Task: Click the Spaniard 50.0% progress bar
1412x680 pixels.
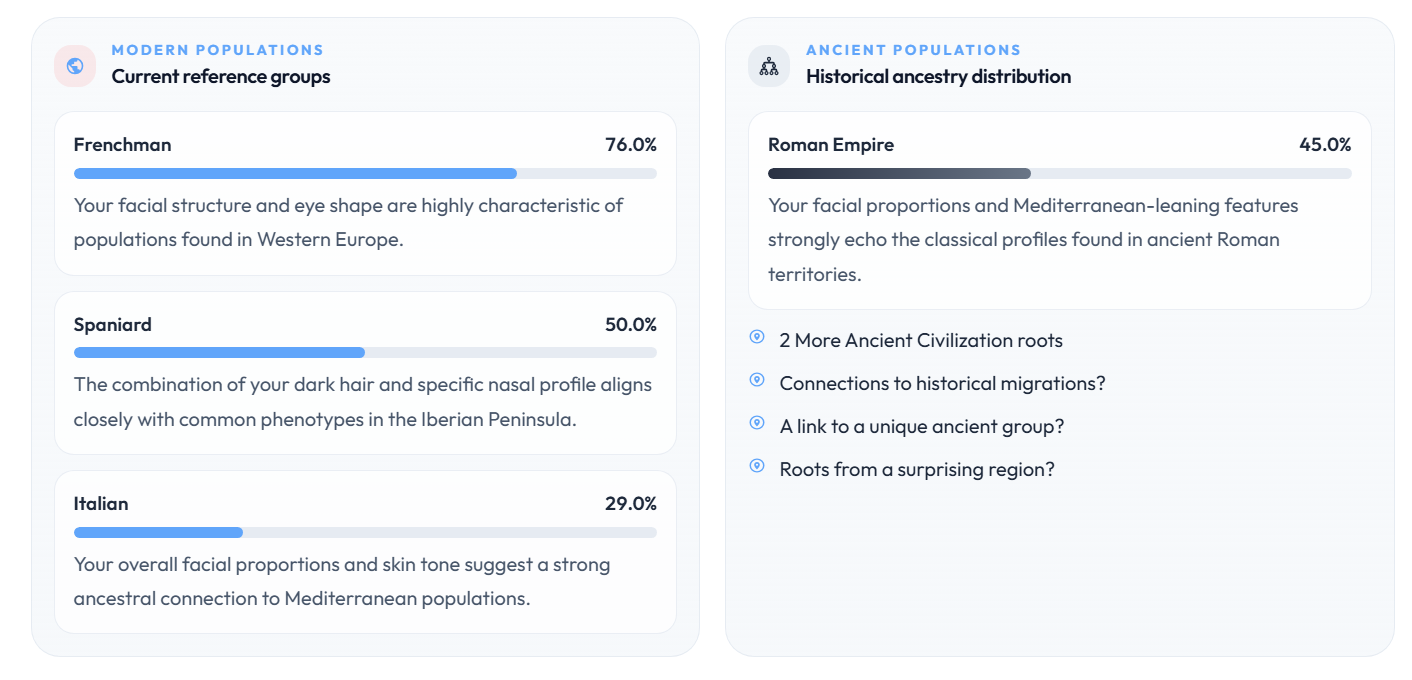Action: click(365, 353)
